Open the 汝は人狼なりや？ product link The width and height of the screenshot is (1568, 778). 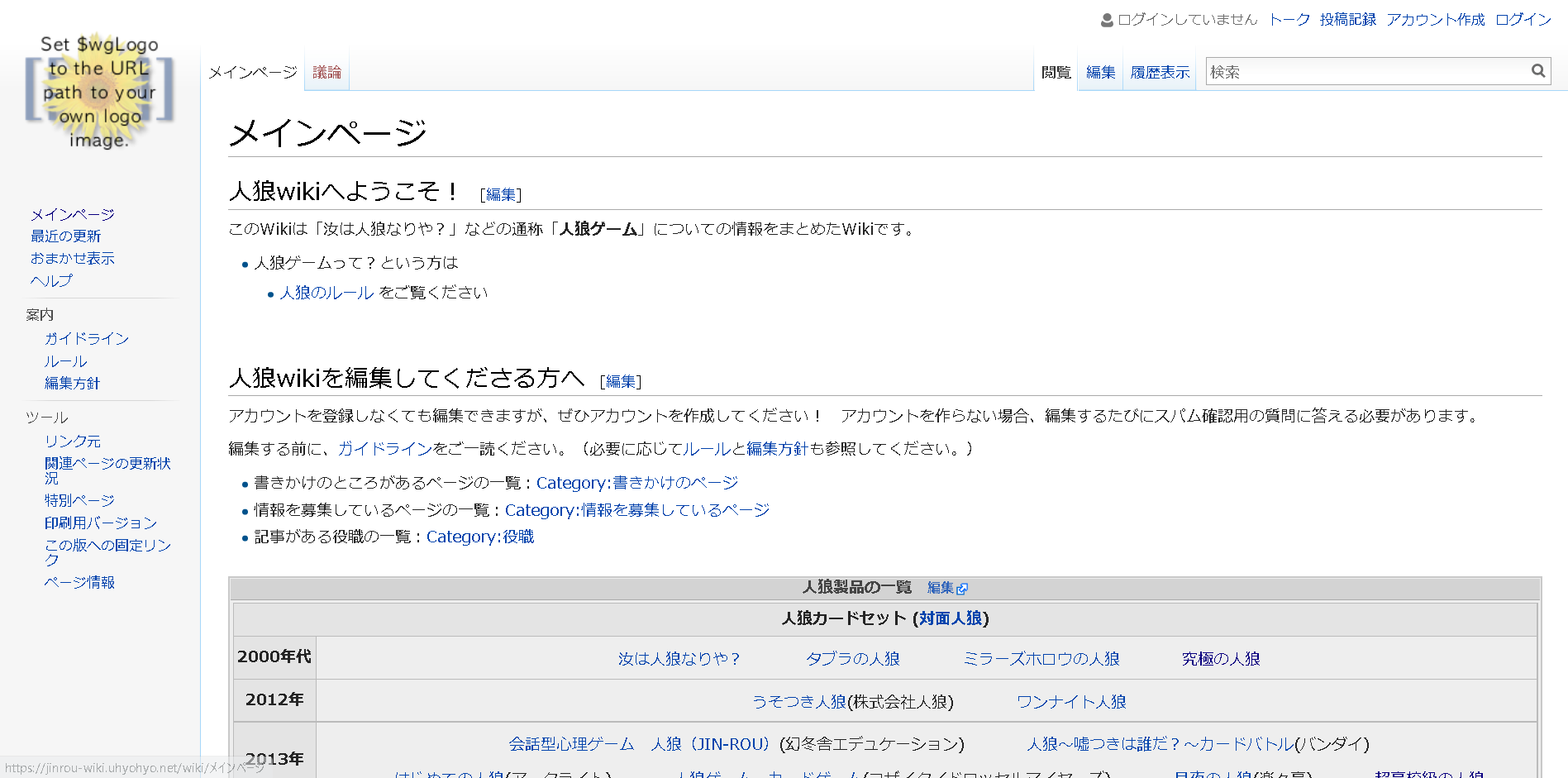tap(679, 659)
